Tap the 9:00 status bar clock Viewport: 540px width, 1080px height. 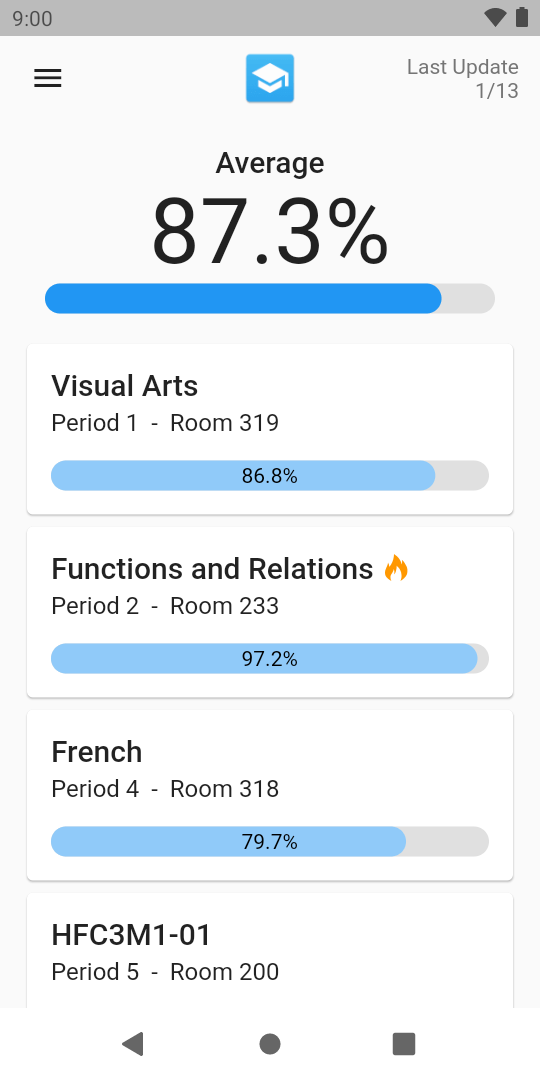[x=32, y=19]
